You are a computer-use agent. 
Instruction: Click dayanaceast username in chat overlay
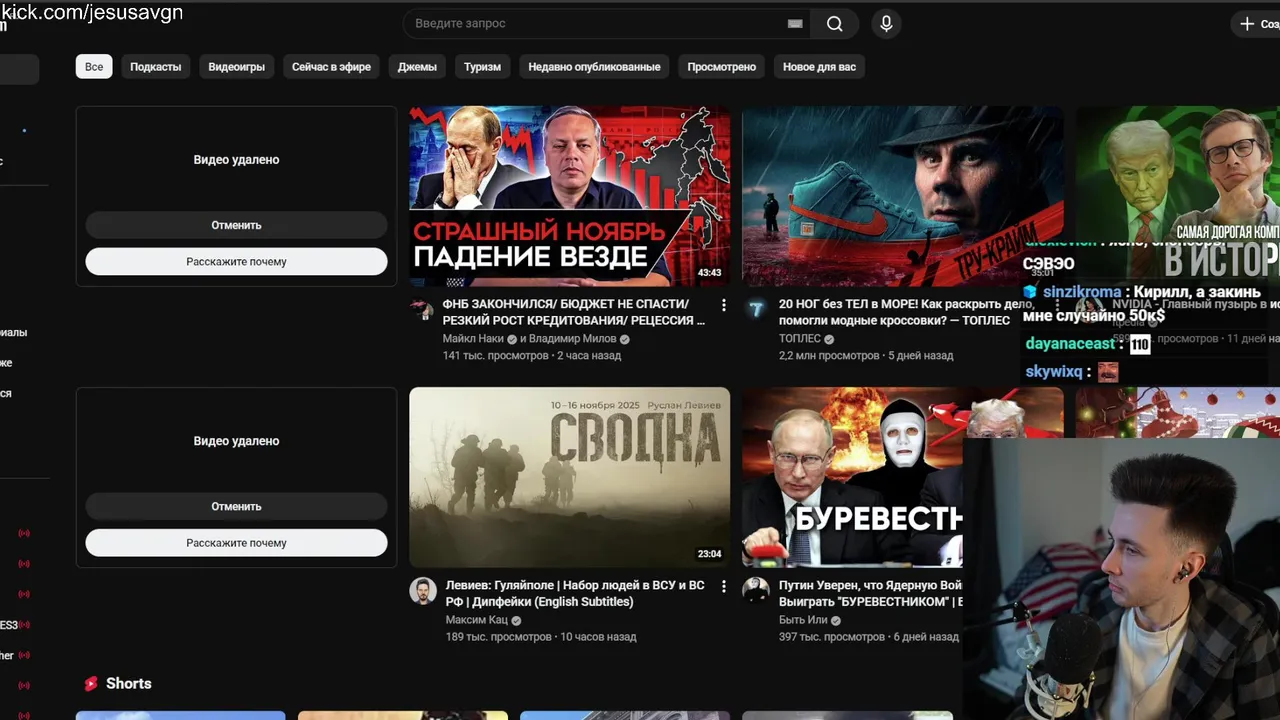1069,344
